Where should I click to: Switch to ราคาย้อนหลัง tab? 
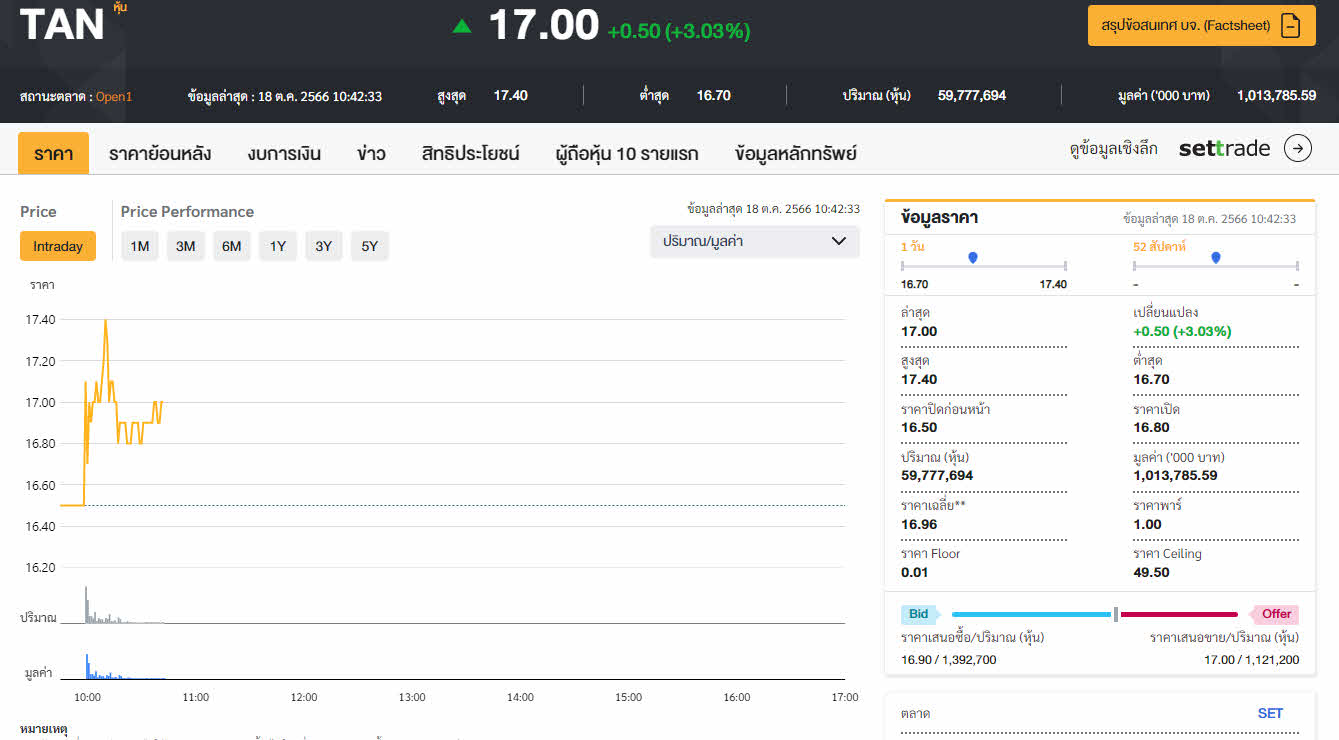160,154
